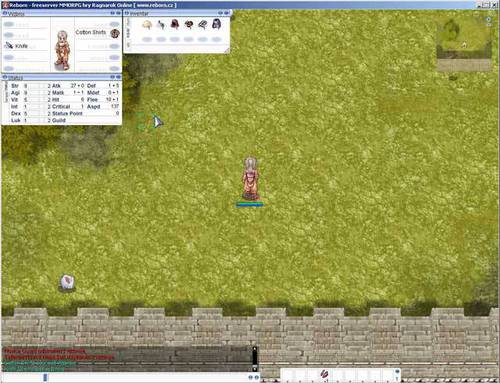The width and height of the screenshot is (500, 383).
Task: Select the small white-gray second inventory item
Action: [x=161, y=24]
